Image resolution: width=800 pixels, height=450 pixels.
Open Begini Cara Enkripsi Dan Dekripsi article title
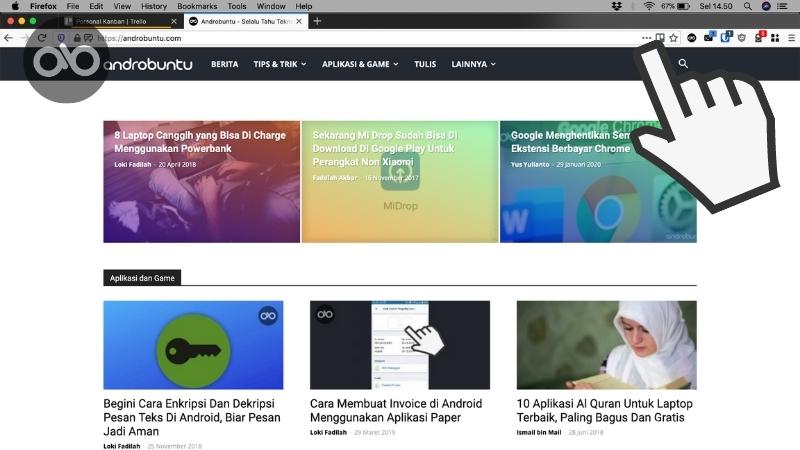click(x=192, y=417)
